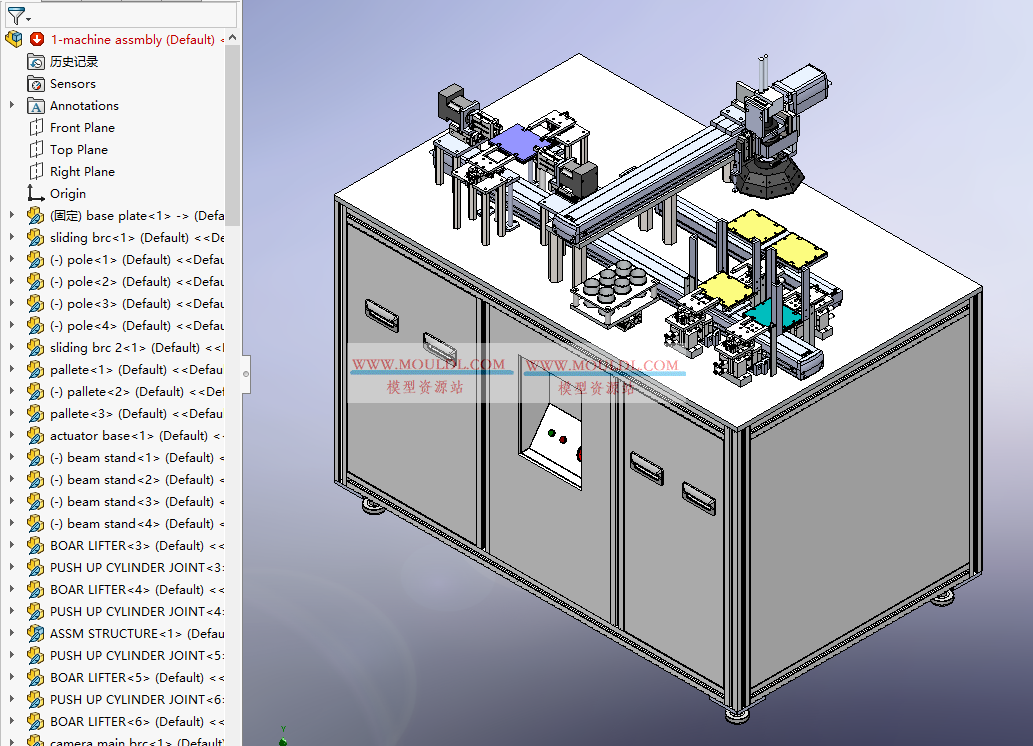Click the red rebuild error icon
Screen dimensions: 1033x746
[x=37, y=40]
